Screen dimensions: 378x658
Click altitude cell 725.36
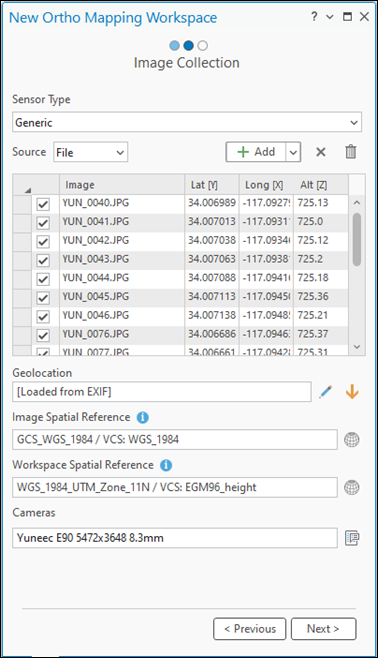tap(321, 298)
